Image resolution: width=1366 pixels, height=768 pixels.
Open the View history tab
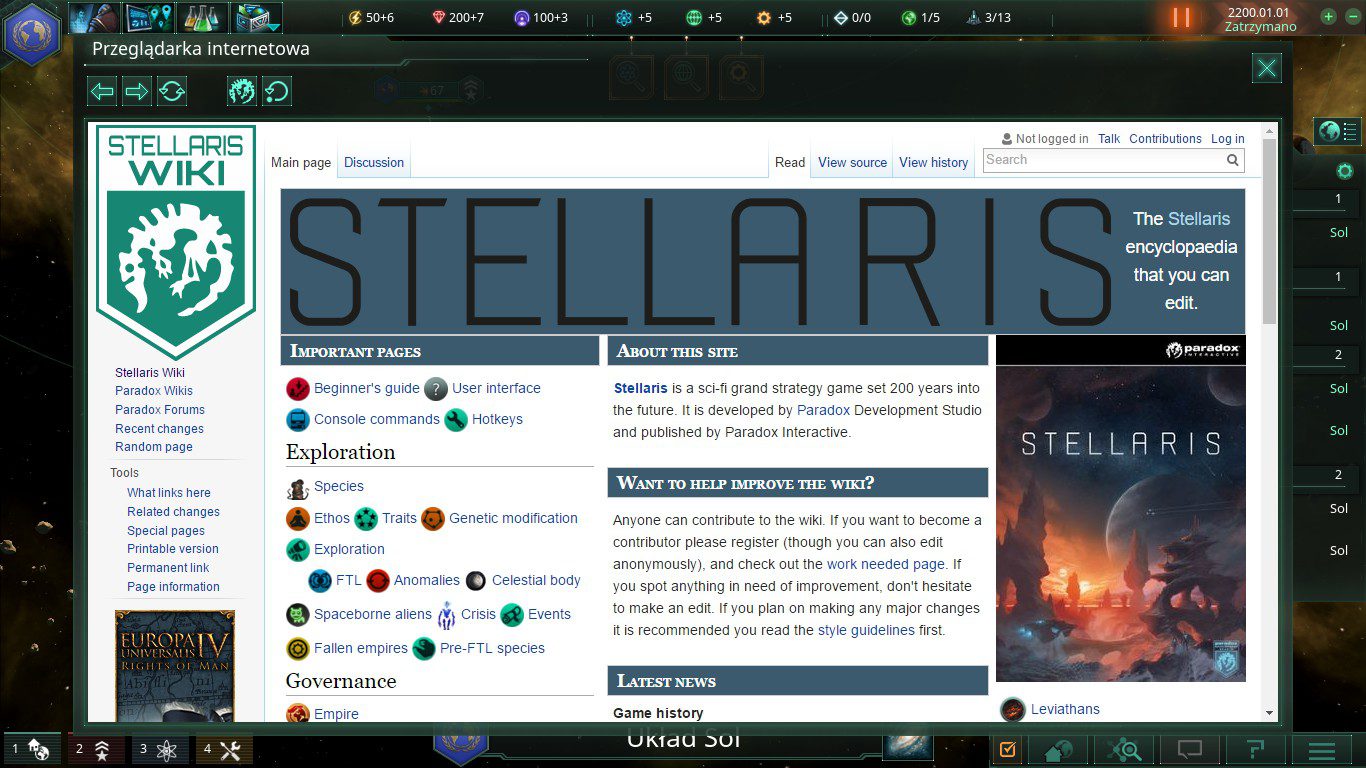(933, 163)
